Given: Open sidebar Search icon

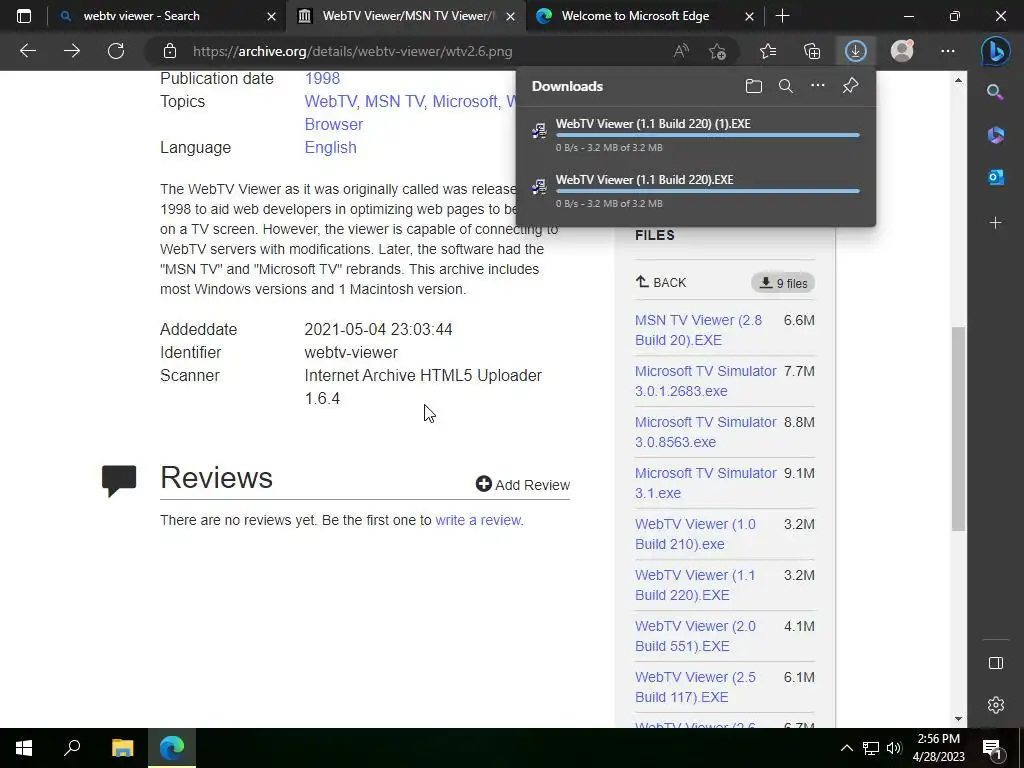Looking at the screenshot, I should click(995, 92).
